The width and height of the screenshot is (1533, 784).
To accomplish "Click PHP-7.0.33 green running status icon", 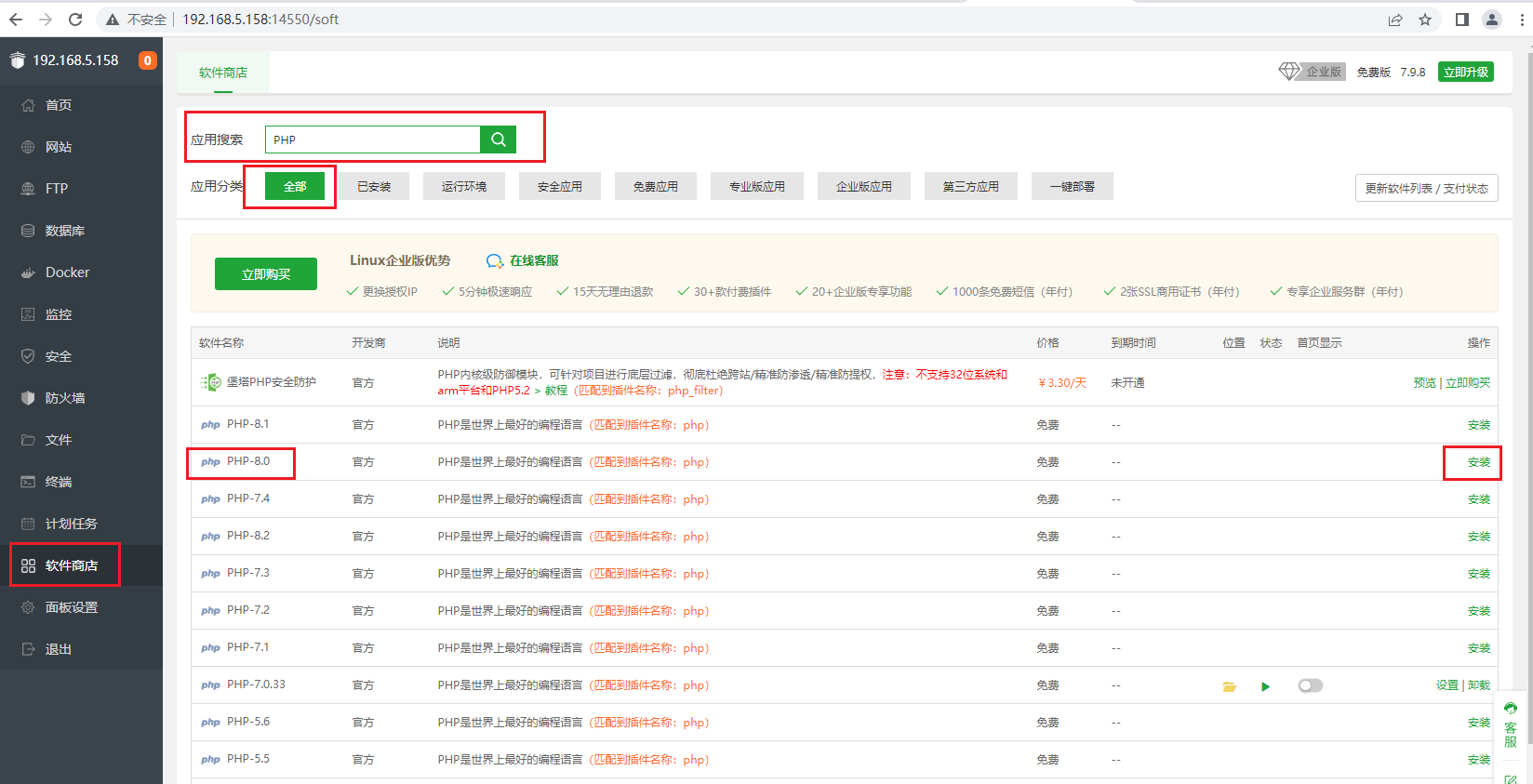I will click(x=1265, y=686).
